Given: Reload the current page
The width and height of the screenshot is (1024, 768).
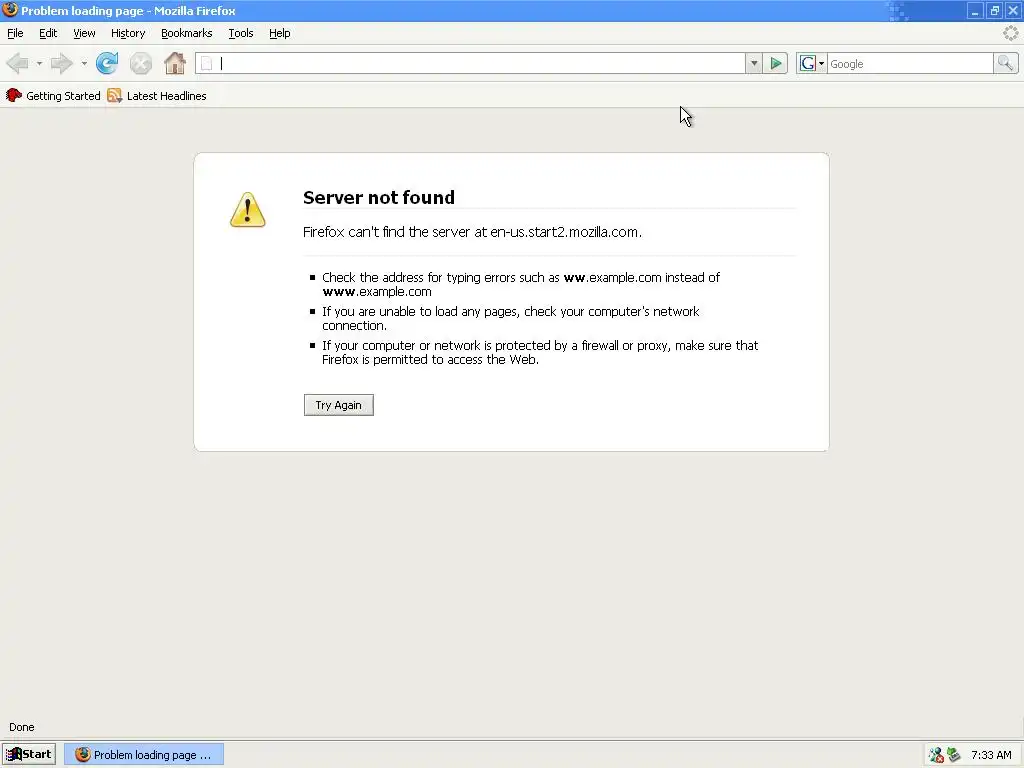Looking at the screenshot, I should click(107, 63).
